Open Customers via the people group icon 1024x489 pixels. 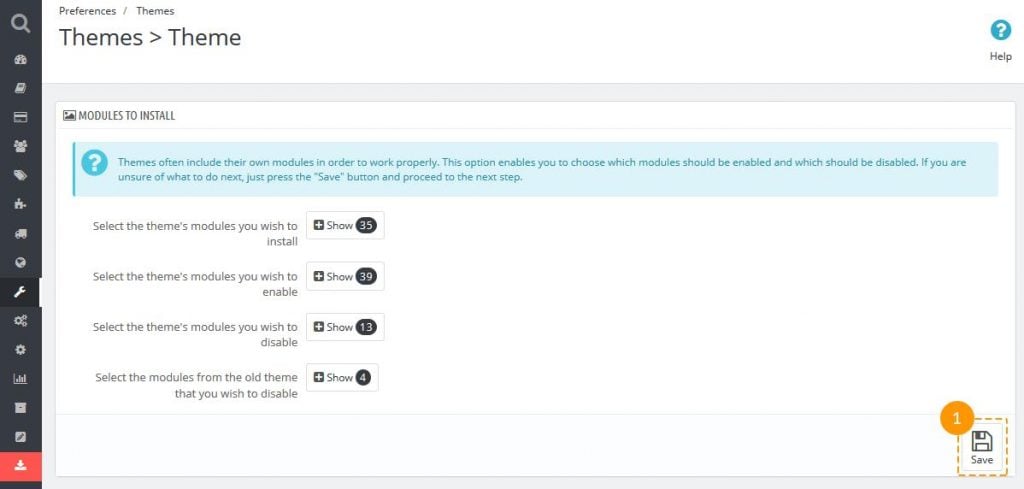(20, 146)
